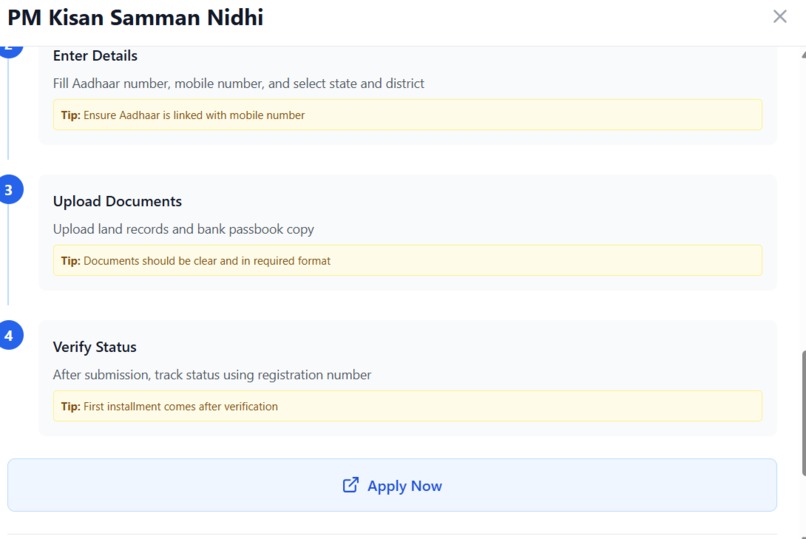Click the step 4 number badge

point(9,335)
